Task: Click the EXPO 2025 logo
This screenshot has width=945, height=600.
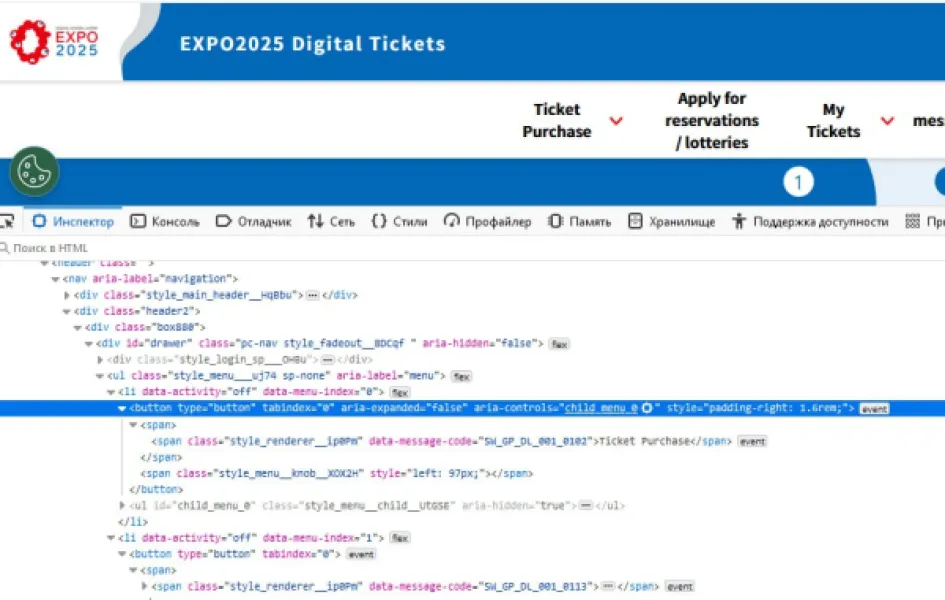Action: 54,42
